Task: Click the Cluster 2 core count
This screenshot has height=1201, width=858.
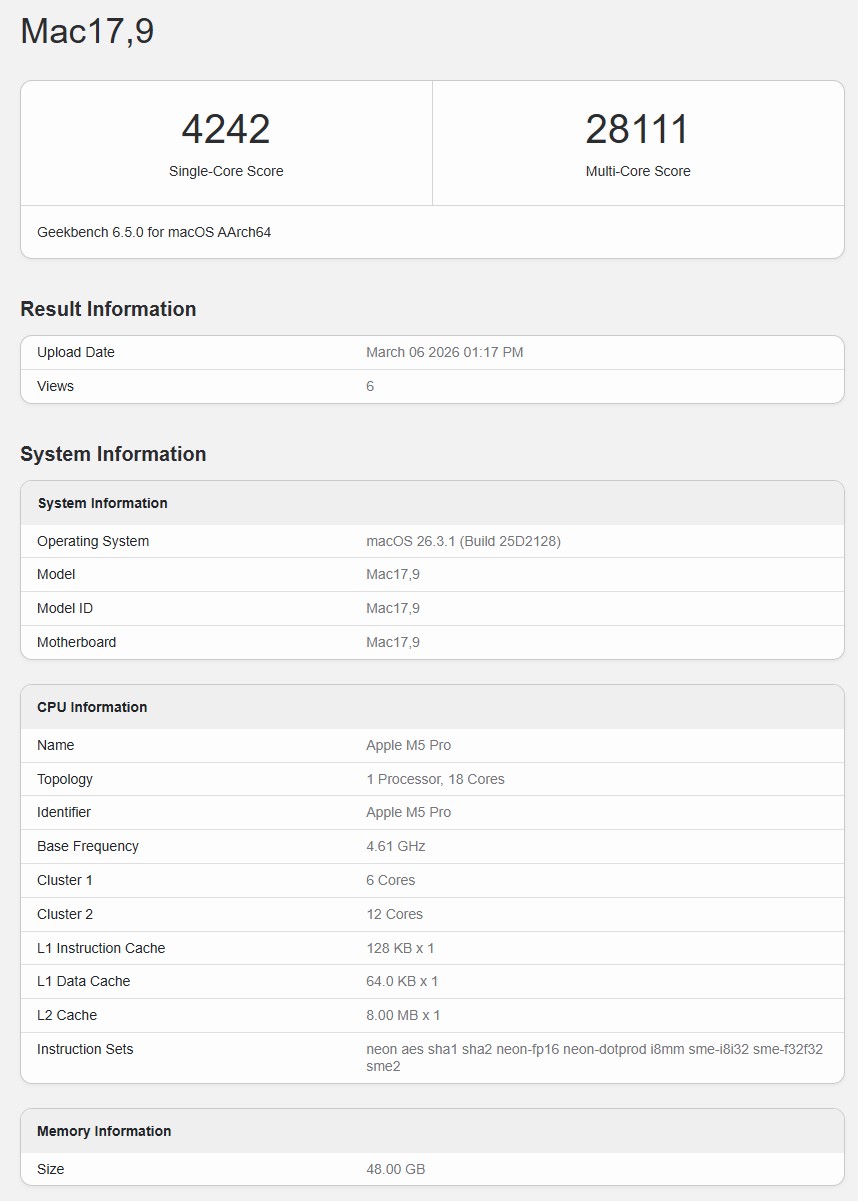Action: 394,914
